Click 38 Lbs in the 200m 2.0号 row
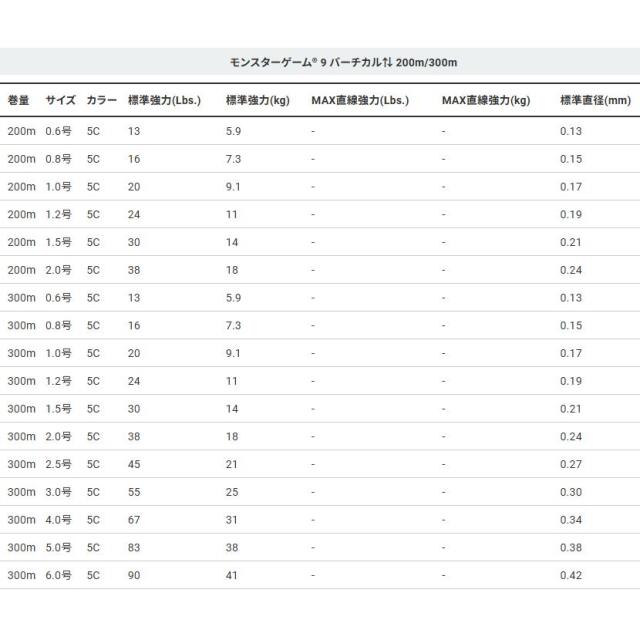The image size is (640, 640). (134, 270)
